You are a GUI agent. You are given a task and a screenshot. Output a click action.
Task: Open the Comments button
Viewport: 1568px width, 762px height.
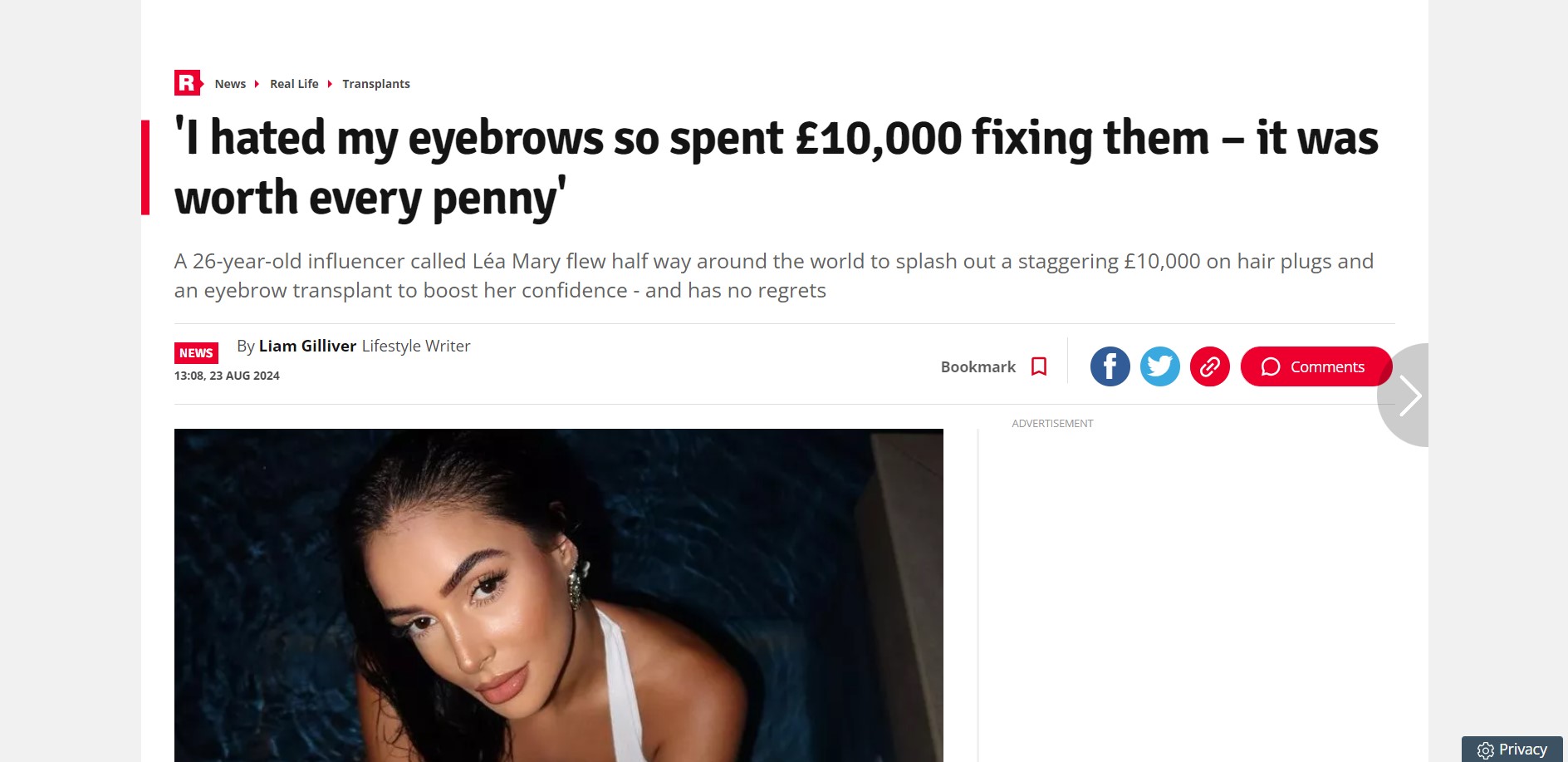[x=1316, y=366]
